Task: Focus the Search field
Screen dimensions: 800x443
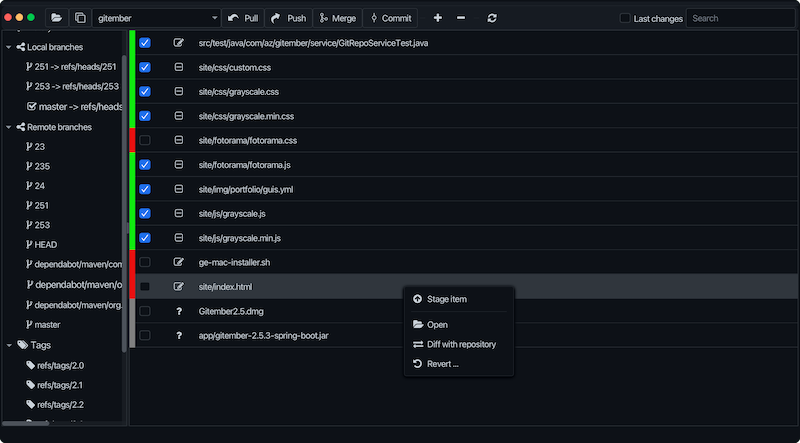Action: tap(740, 18)
